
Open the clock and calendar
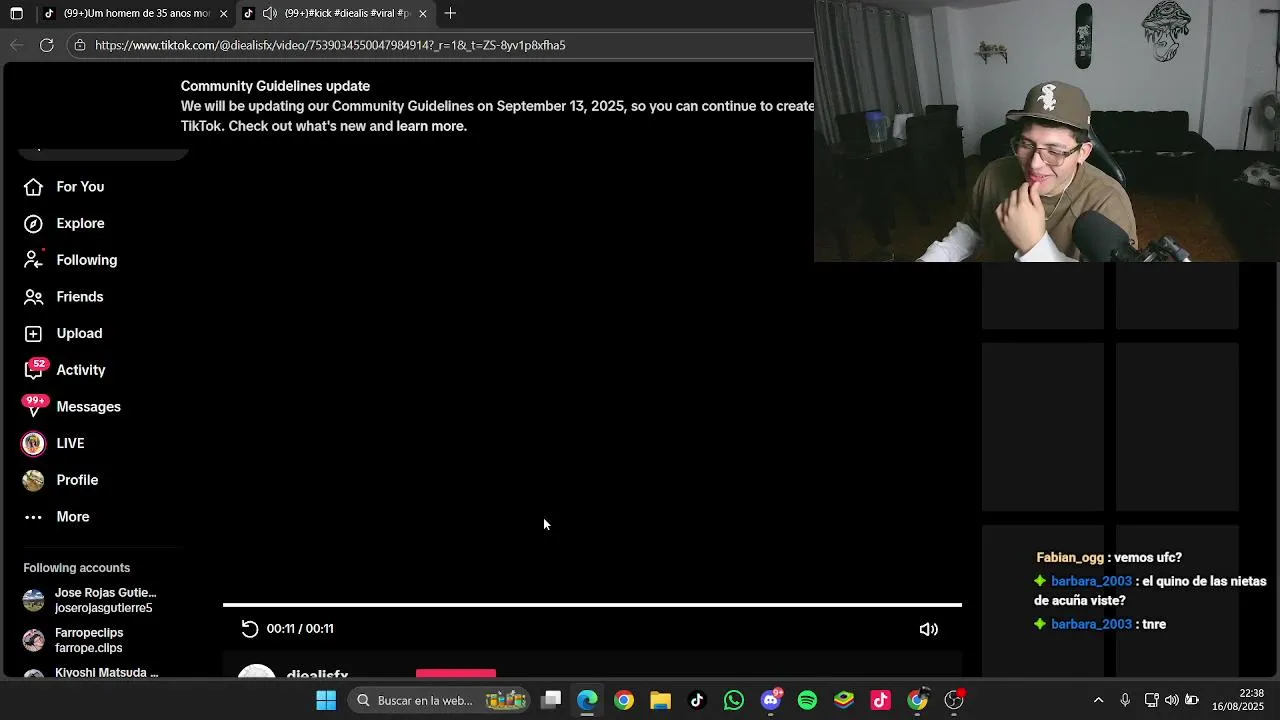point(1237,700)
